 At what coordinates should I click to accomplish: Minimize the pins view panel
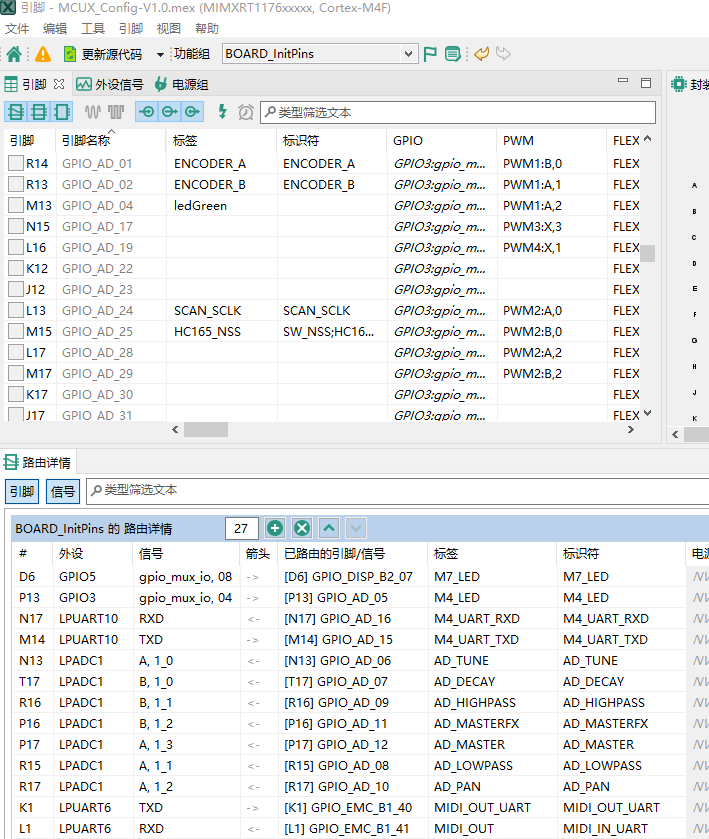[x=623, y=81]
